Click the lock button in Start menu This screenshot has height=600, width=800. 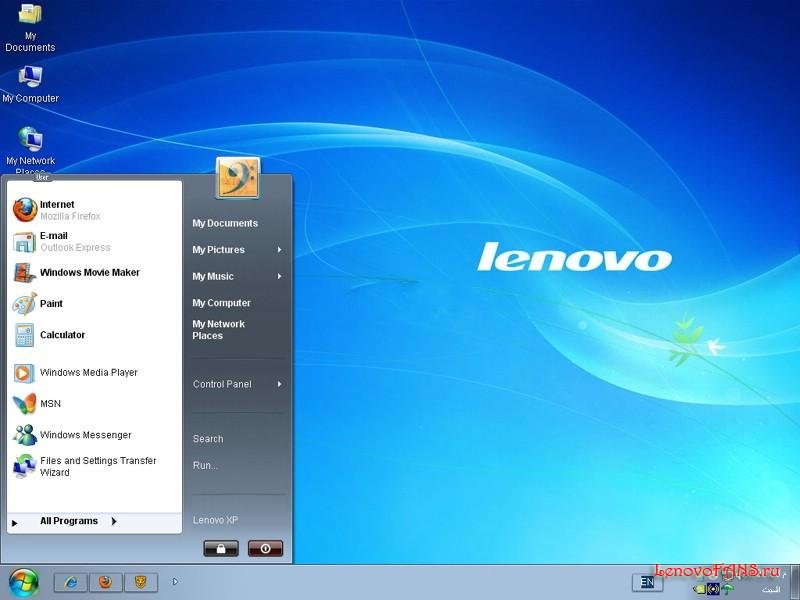click(221, 549)
